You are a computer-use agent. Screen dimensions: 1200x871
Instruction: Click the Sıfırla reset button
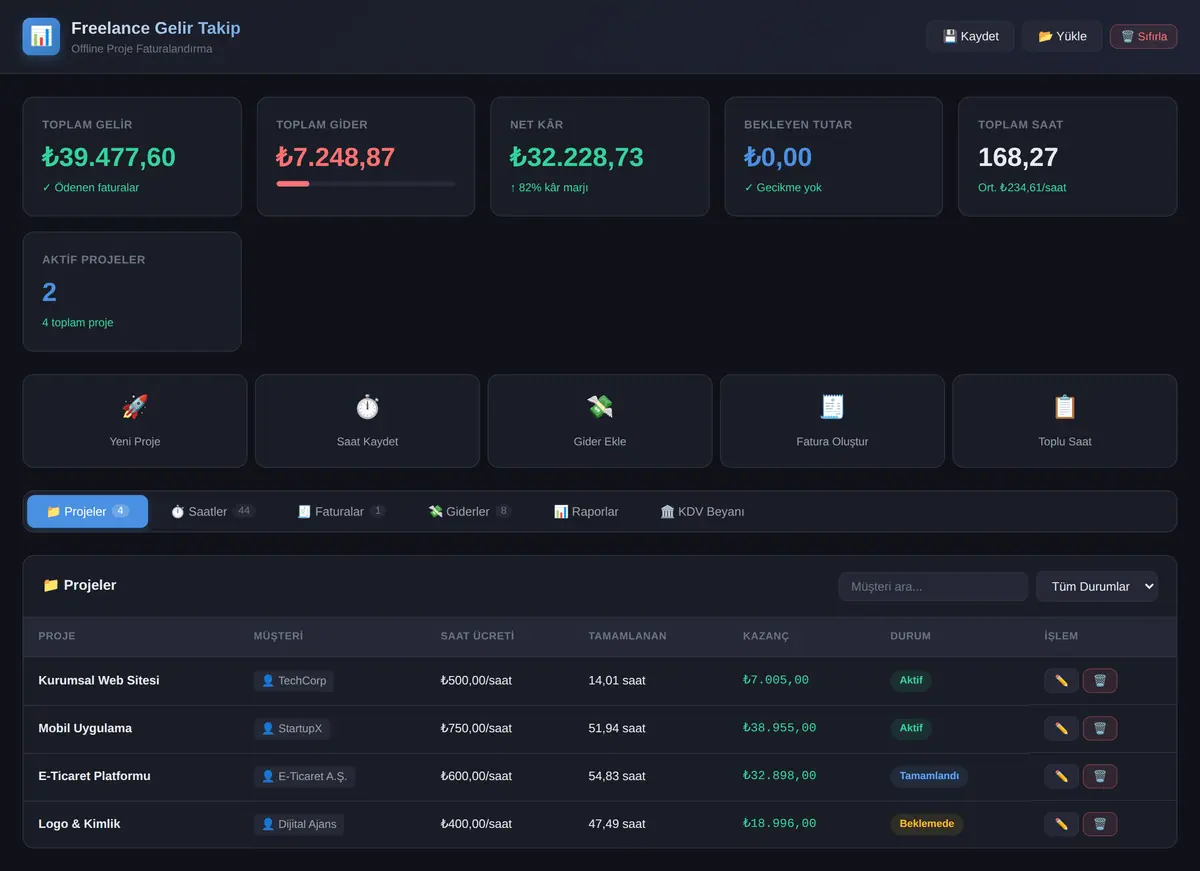(1143, 36)
